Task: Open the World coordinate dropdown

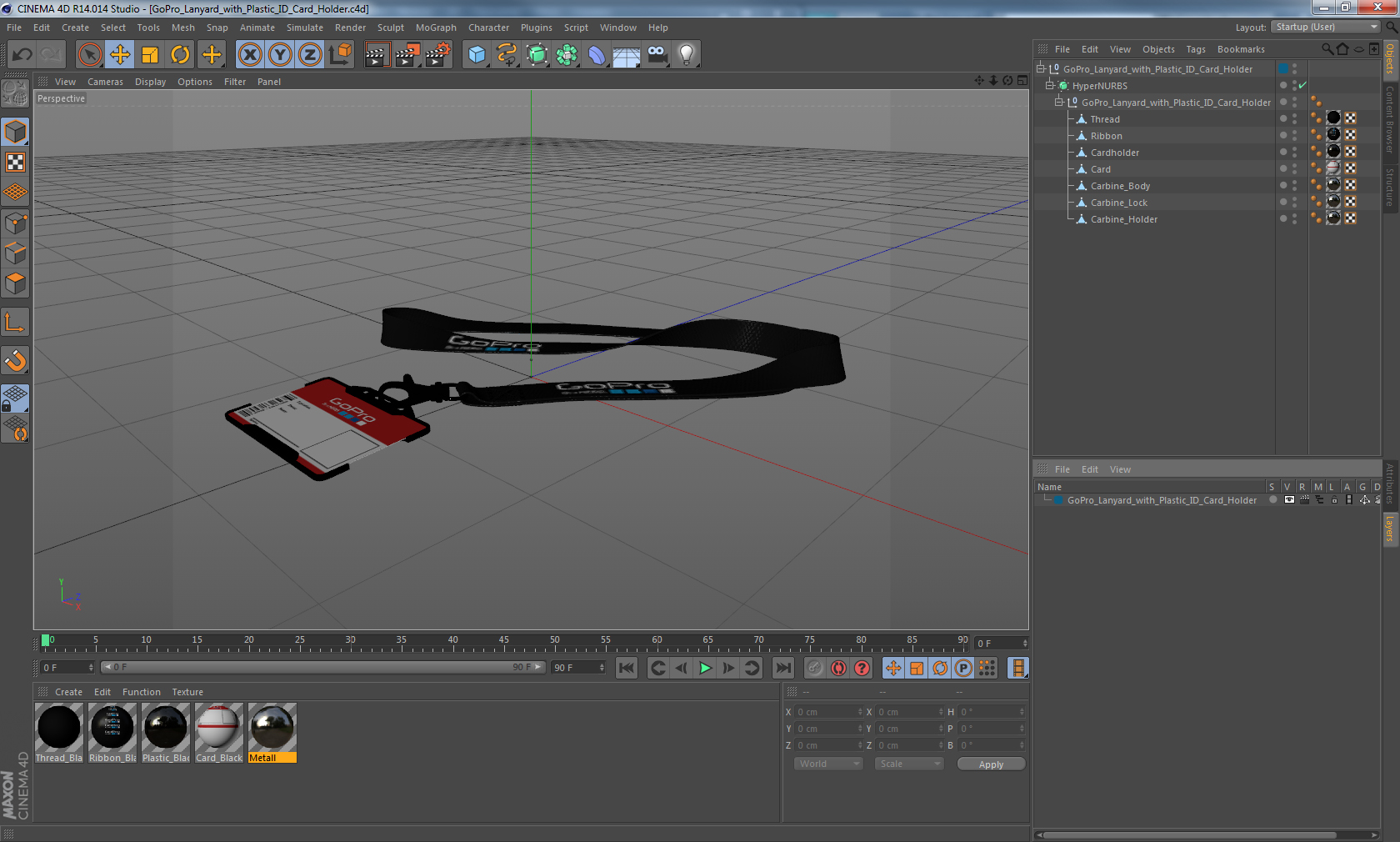Action: coord(827,764)
